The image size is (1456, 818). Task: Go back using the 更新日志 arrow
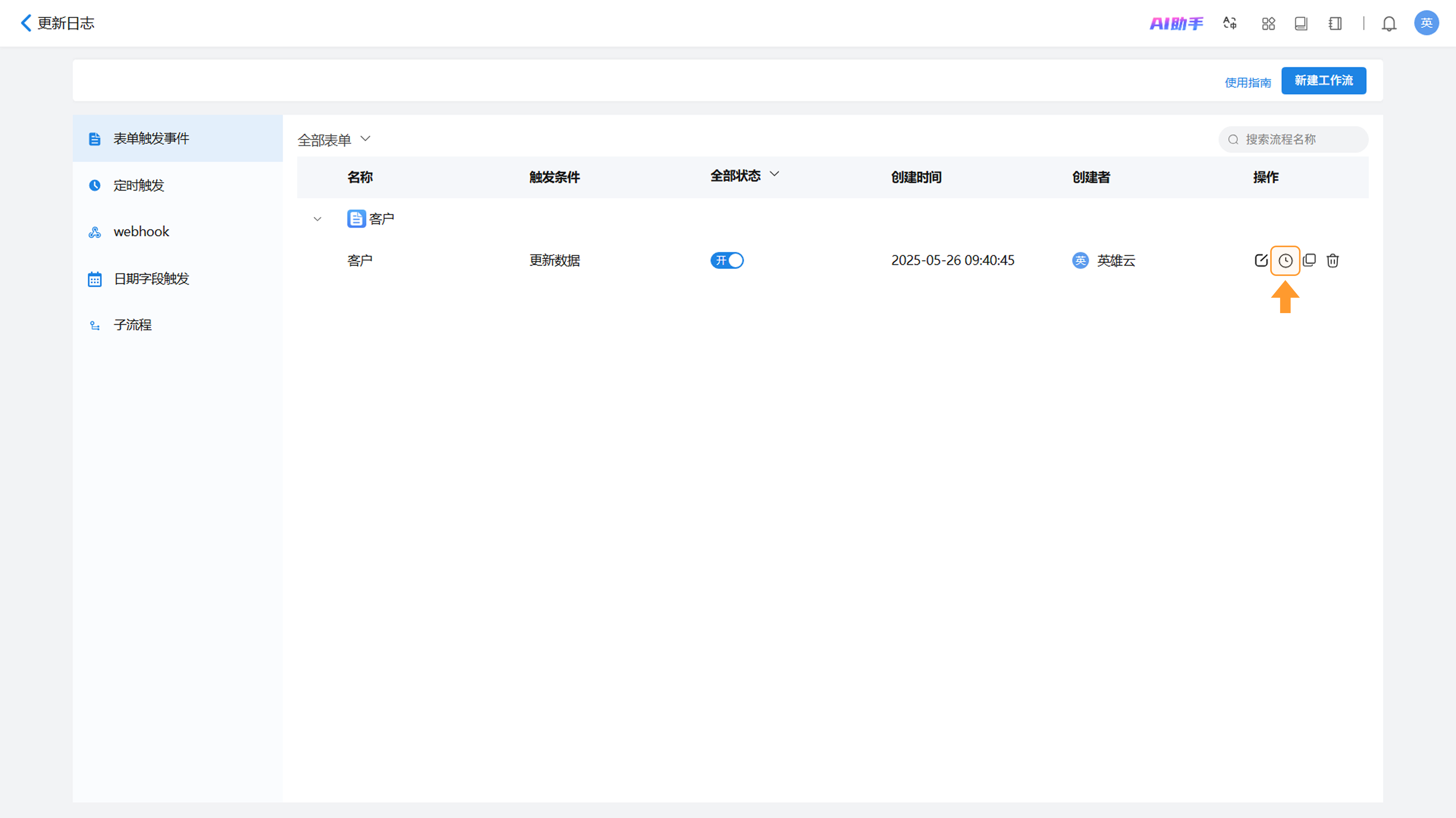tap(26, 23)
